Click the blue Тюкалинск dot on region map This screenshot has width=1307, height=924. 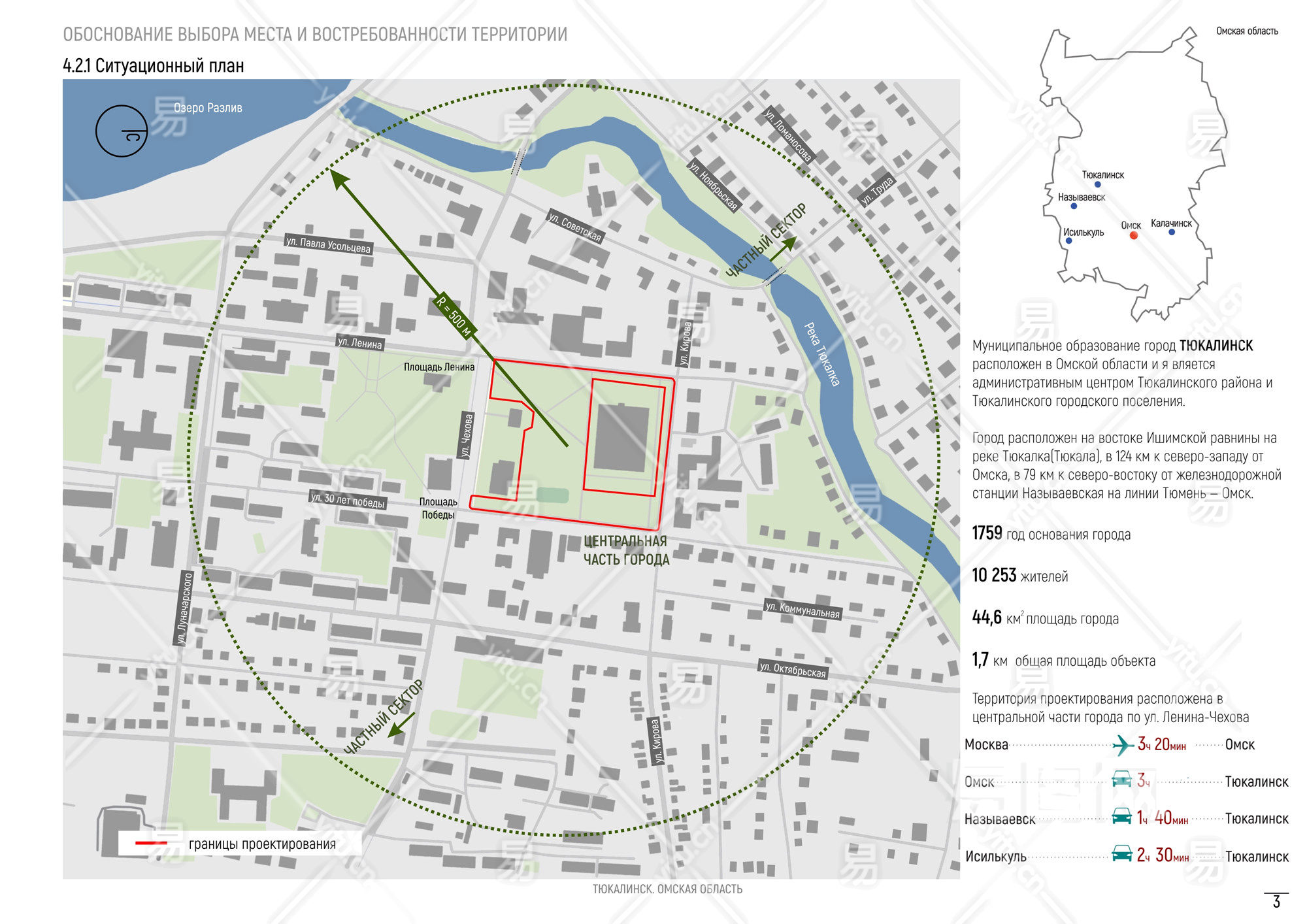[1097, 185]
